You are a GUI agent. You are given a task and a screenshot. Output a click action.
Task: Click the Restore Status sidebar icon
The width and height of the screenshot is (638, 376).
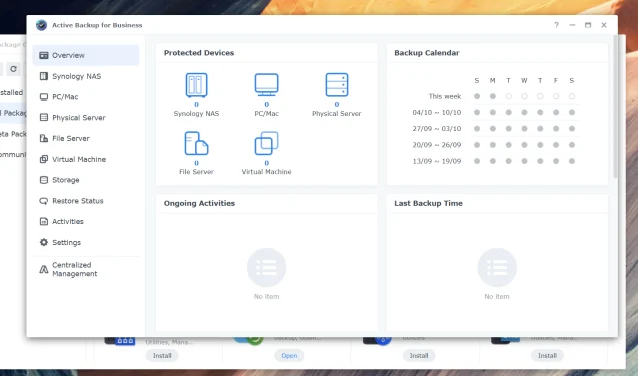(x=44, y=201)
